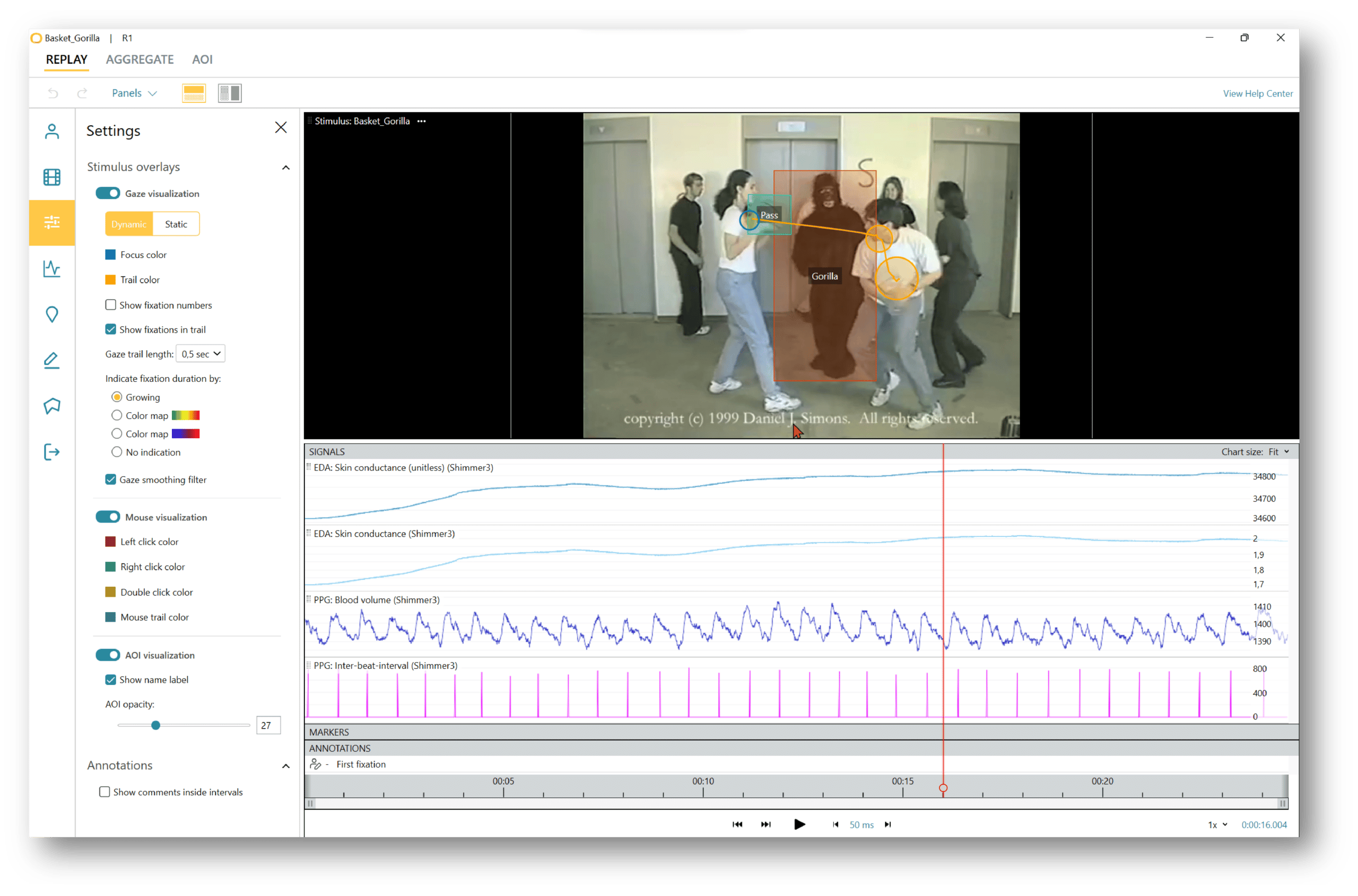The height and width of the screenshot is (896, 1358).
Task: Click the left handle of the timeline zoom bar
Action: pos(310,804)
